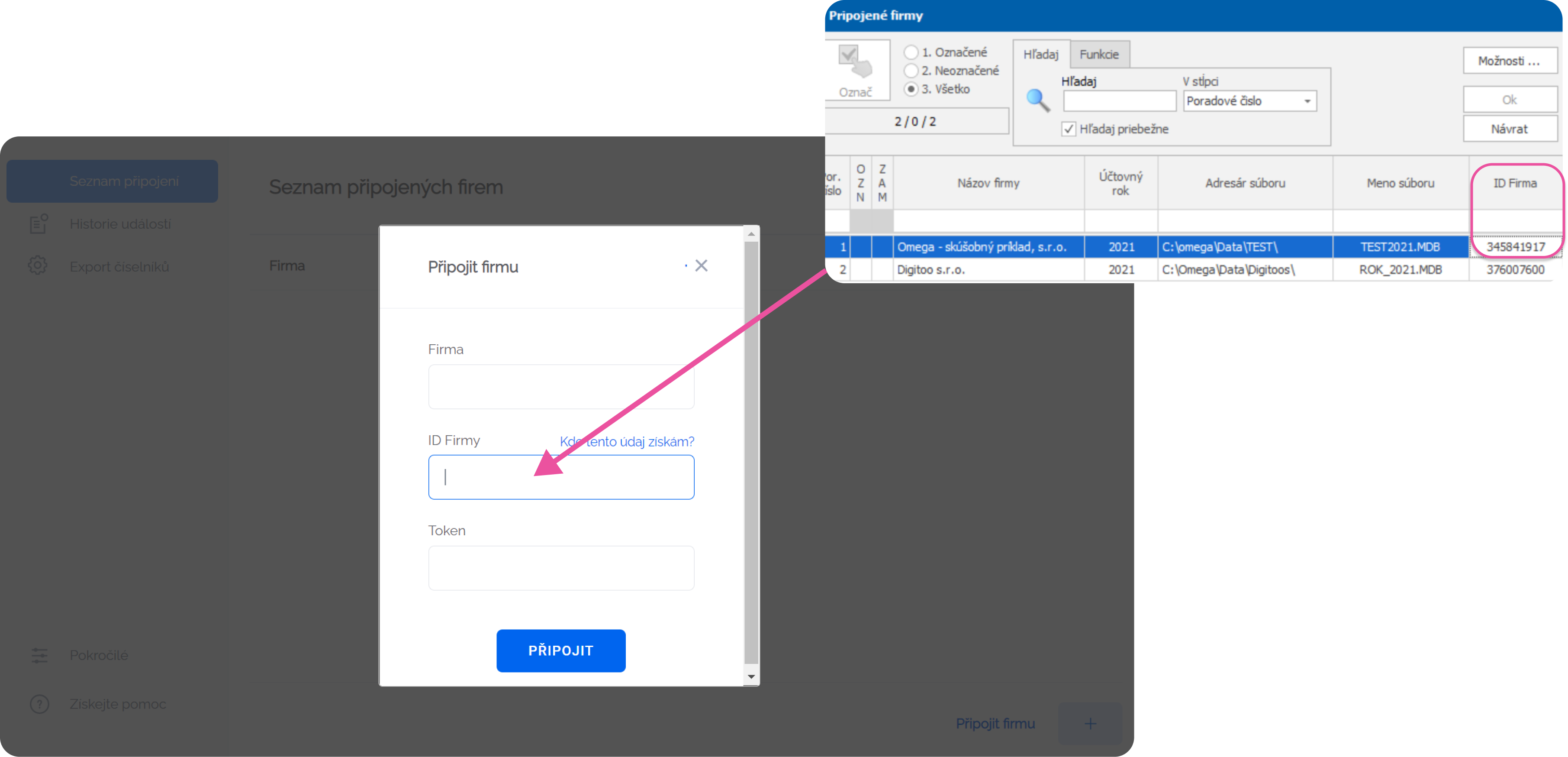
Task: Select the 3. Všetko radio option
Action: (910, 89)
